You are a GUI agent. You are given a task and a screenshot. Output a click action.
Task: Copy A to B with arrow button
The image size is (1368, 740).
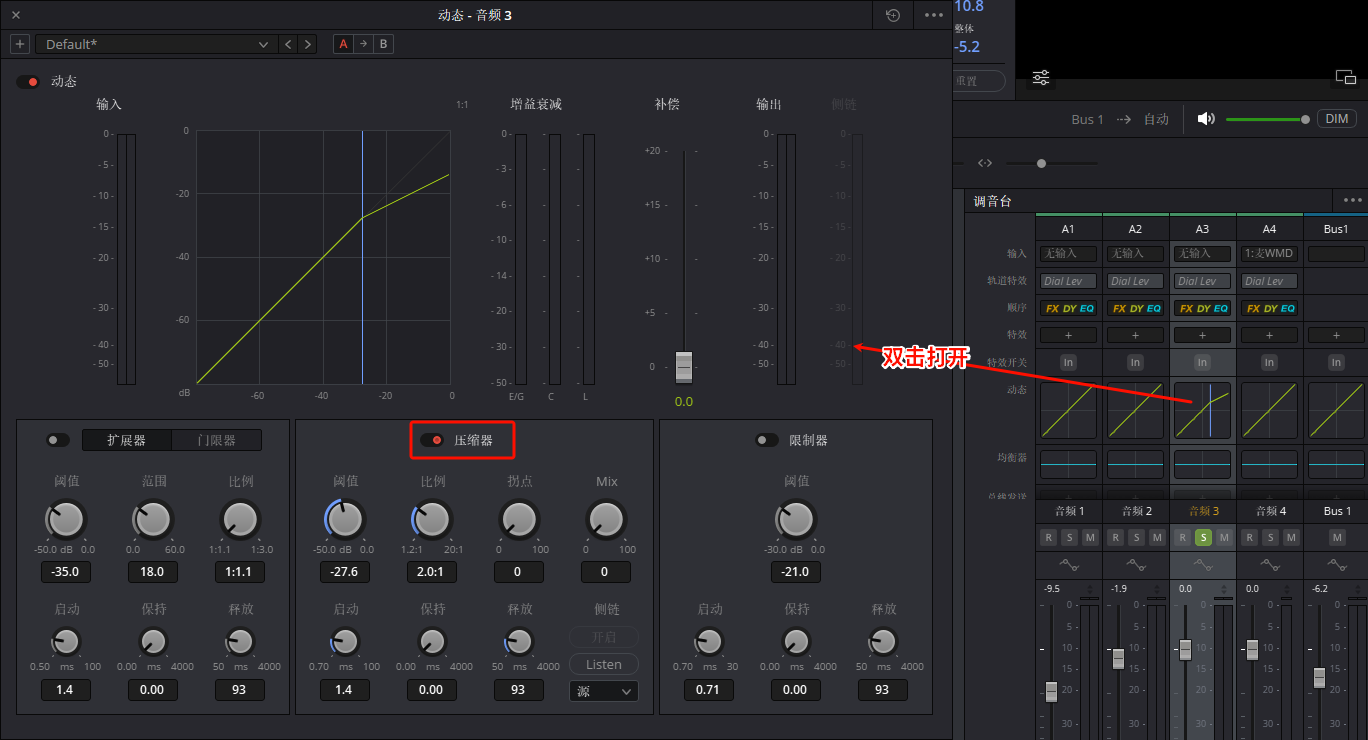click(364, 44)
